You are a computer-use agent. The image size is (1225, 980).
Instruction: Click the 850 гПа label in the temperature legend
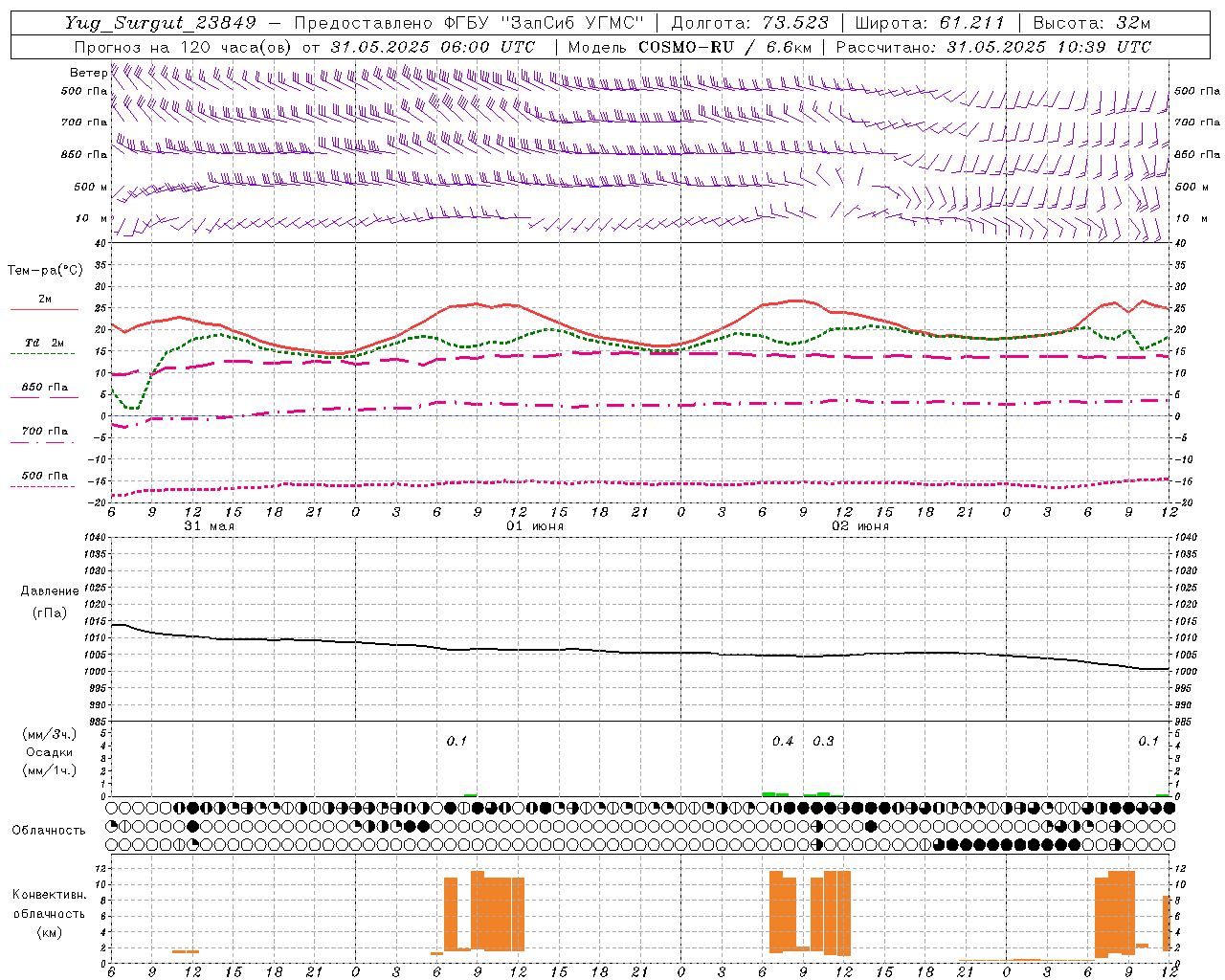point(45,388)
